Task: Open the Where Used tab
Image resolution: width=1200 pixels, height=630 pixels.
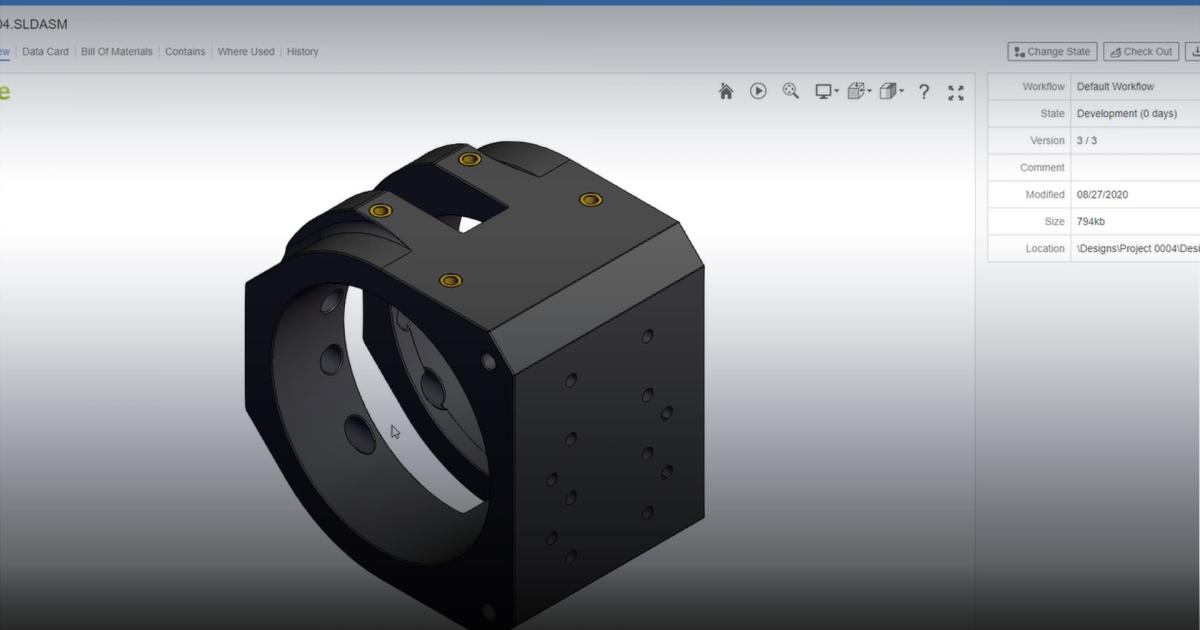Action: coord(245,51)
